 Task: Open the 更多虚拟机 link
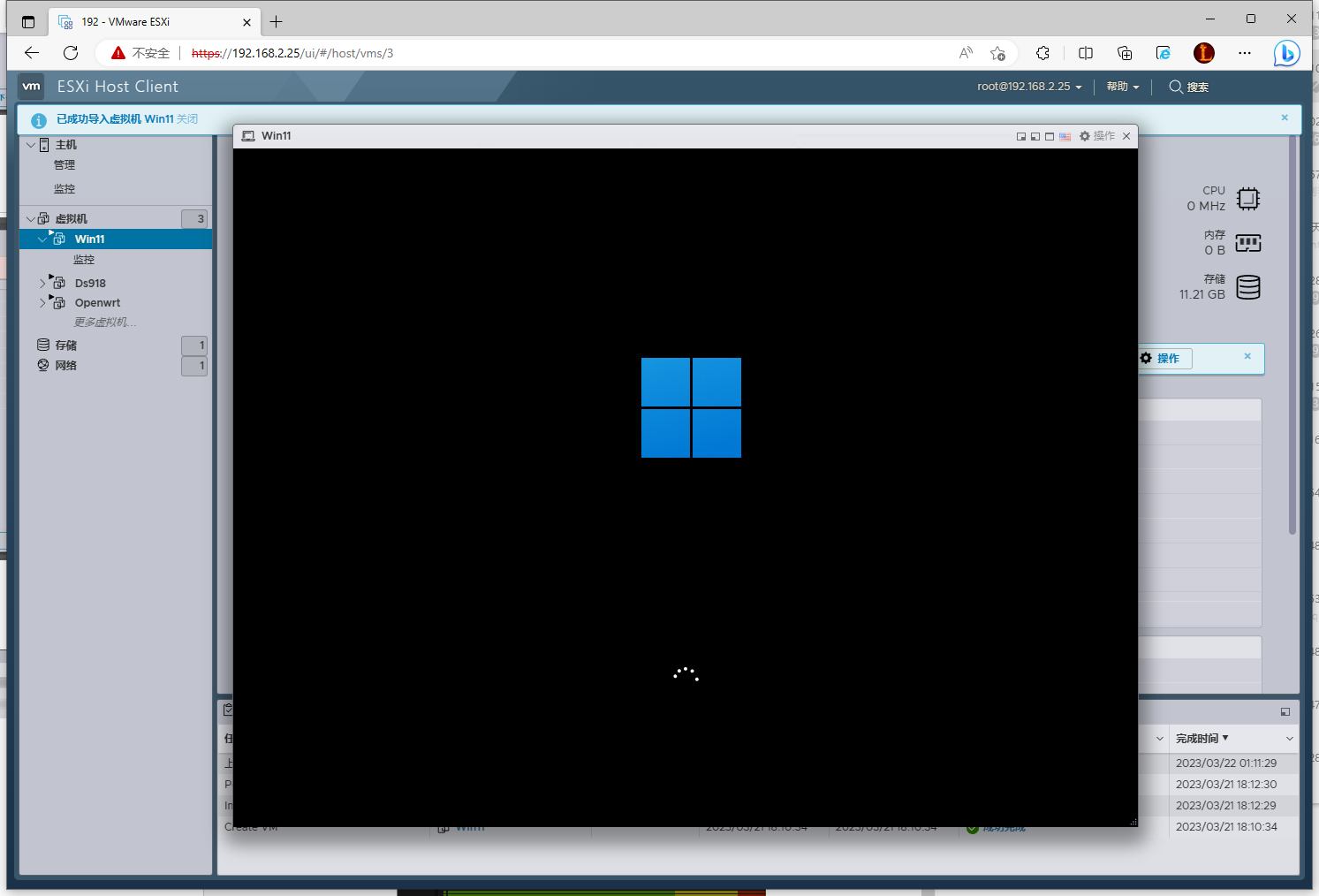pyautogui.click(x=104, y=323)
